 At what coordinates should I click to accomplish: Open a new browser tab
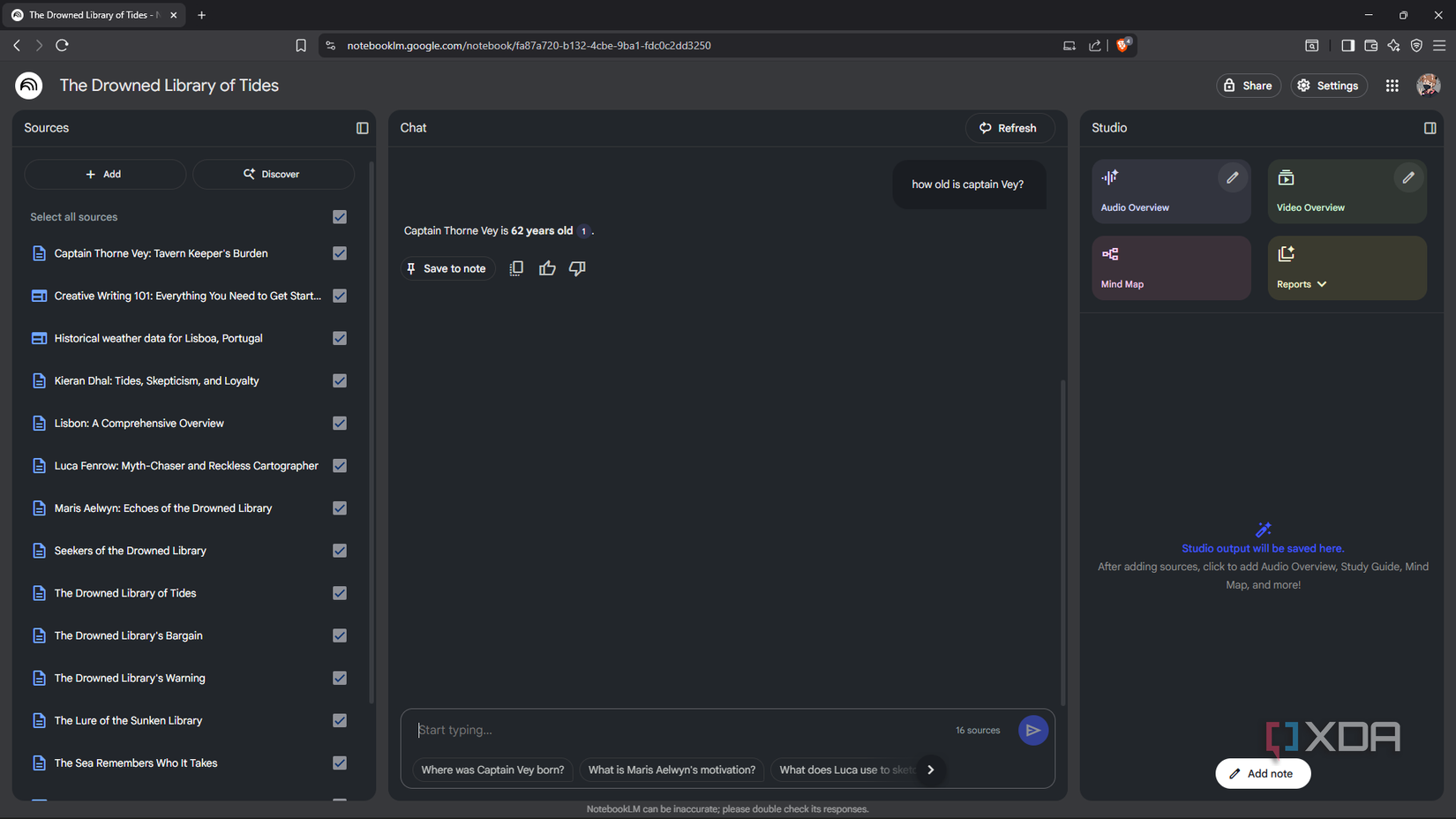tap(202, 15)
